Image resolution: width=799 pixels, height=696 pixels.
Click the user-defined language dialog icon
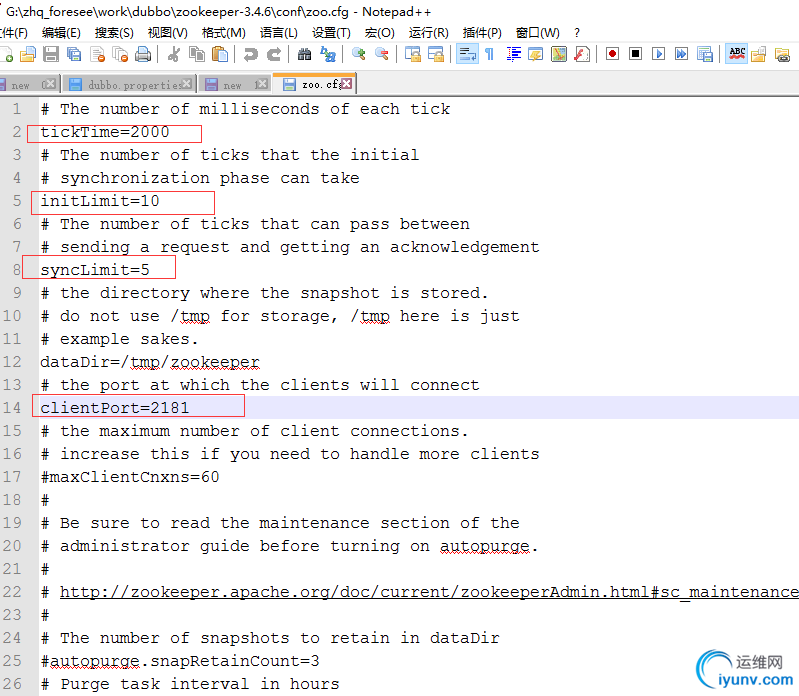point(536,54)
